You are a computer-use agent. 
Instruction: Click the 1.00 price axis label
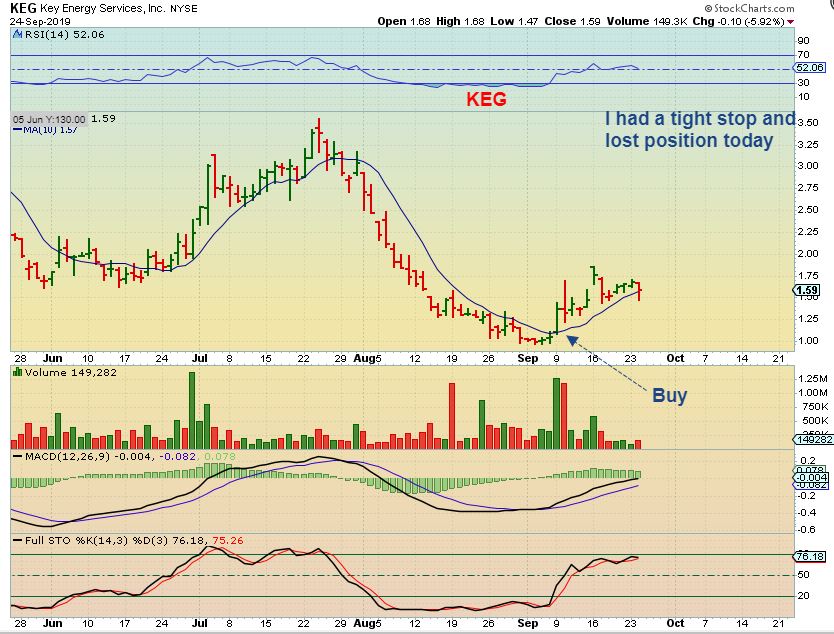pyautogui.click(x=808, y=341)
